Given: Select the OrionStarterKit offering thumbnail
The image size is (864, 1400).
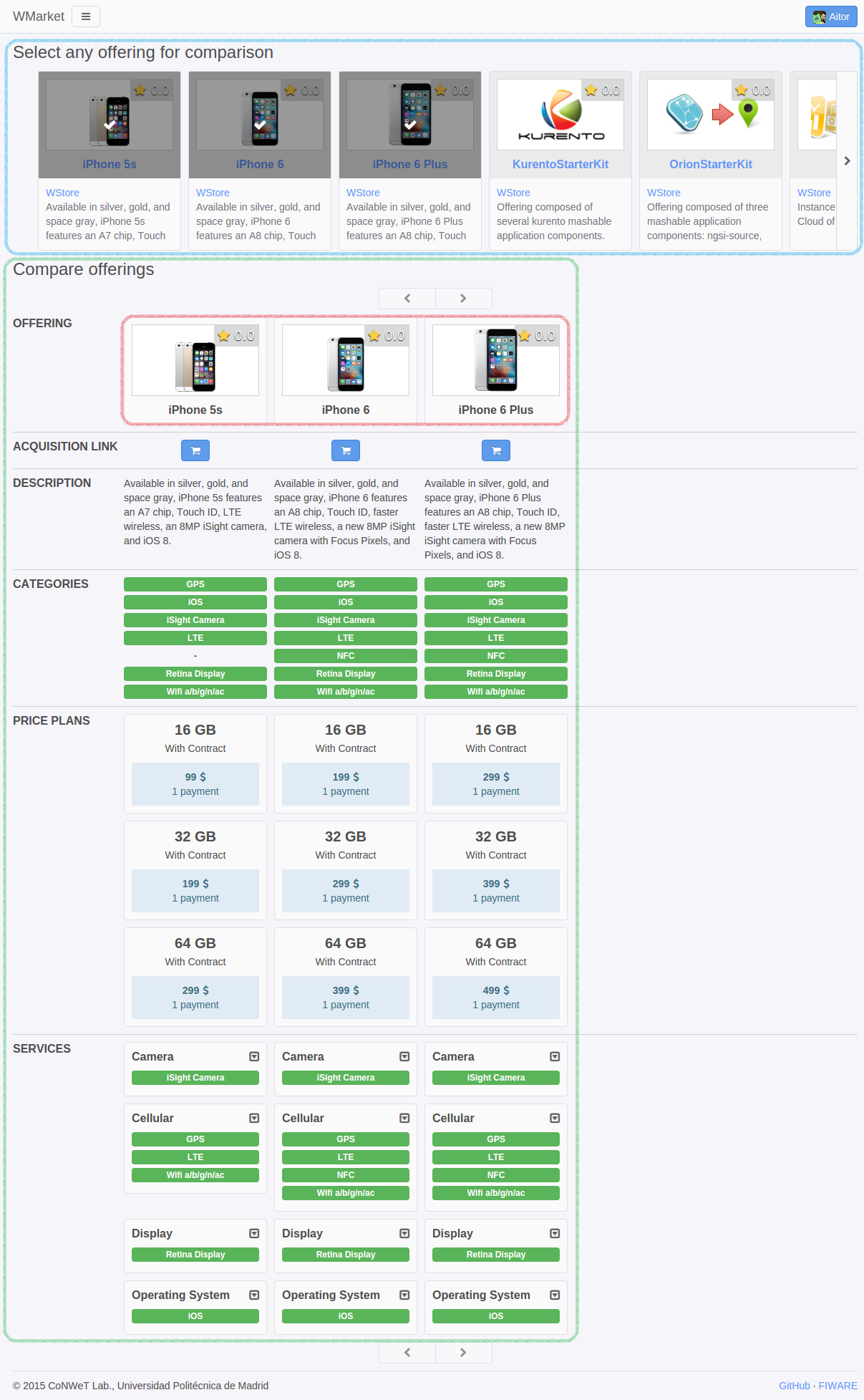Looking at the screenshot, I should [711, 115].
